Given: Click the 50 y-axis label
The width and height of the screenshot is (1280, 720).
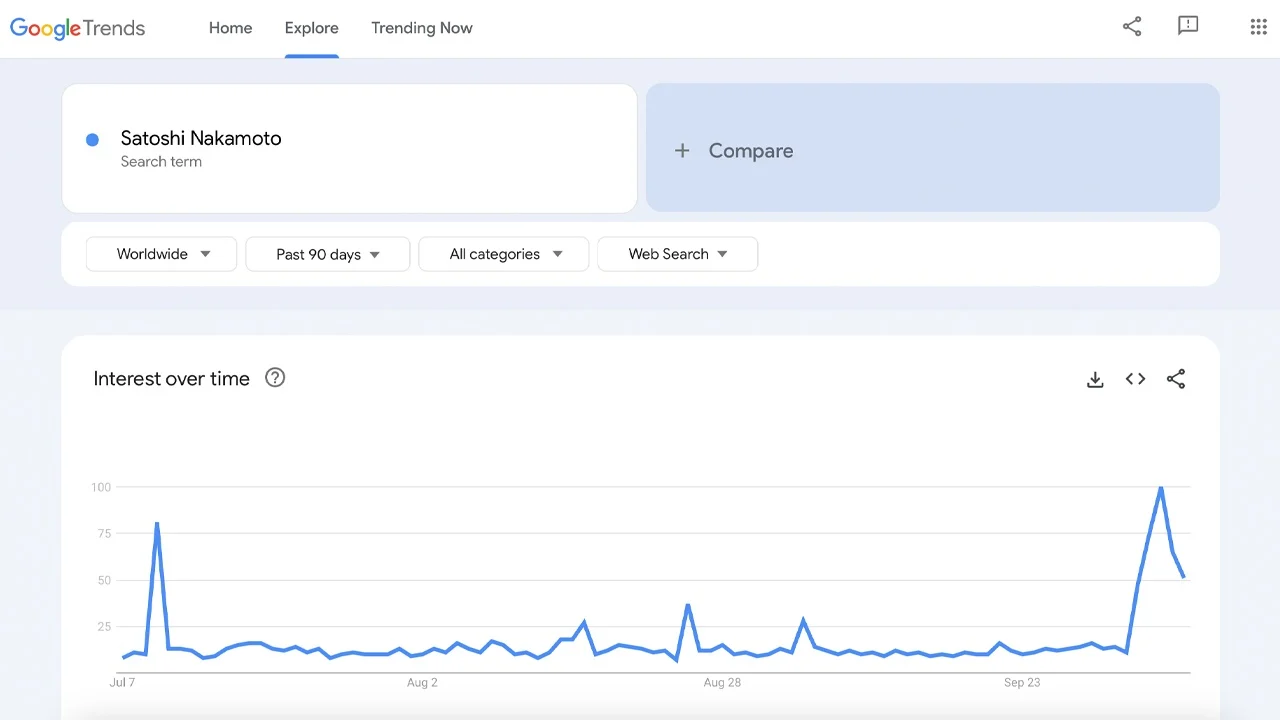Looking at the screenshot, I should pos(104,580).
